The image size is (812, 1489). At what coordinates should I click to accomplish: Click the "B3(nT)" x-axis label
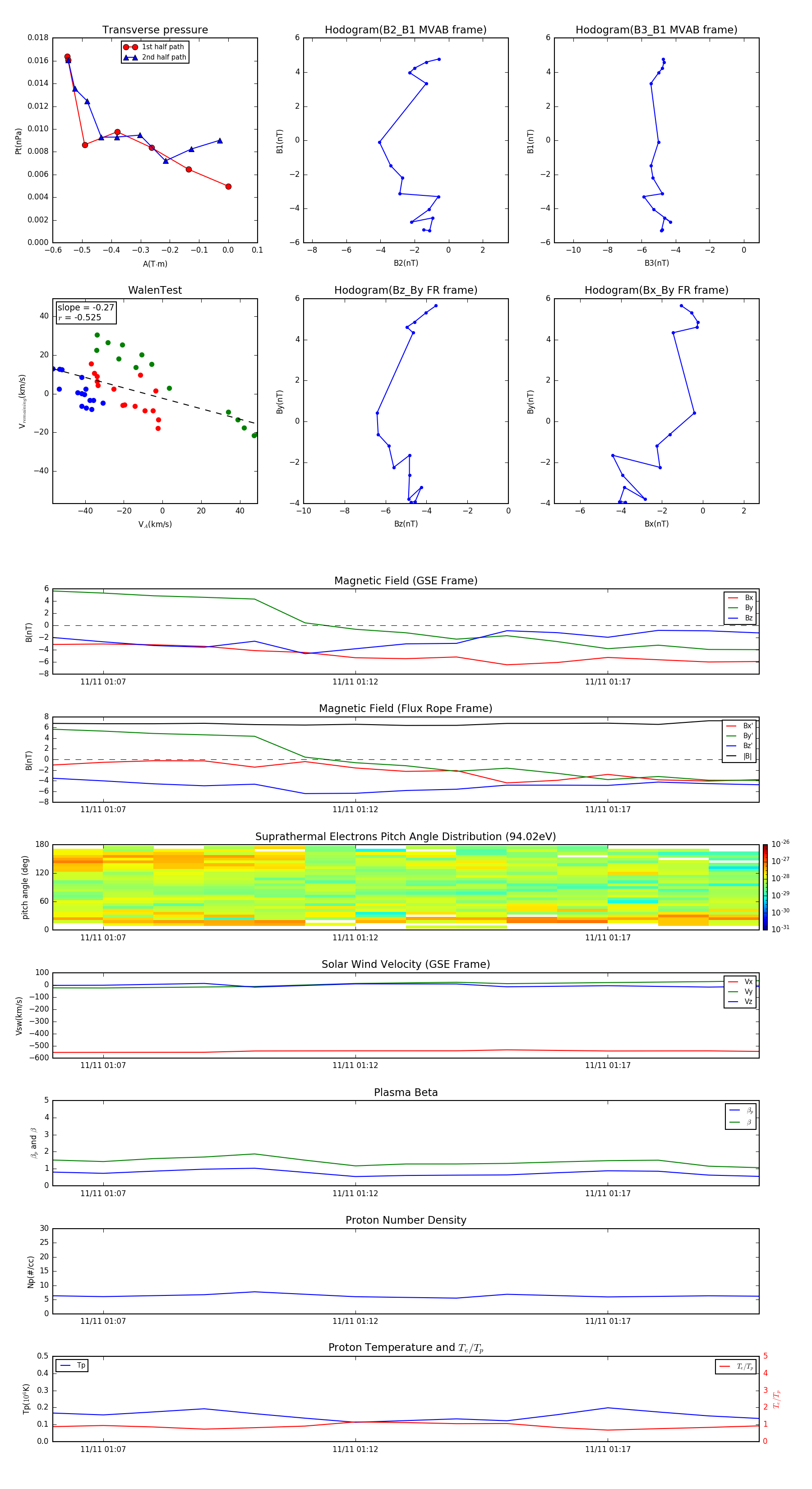pos(656,263)
